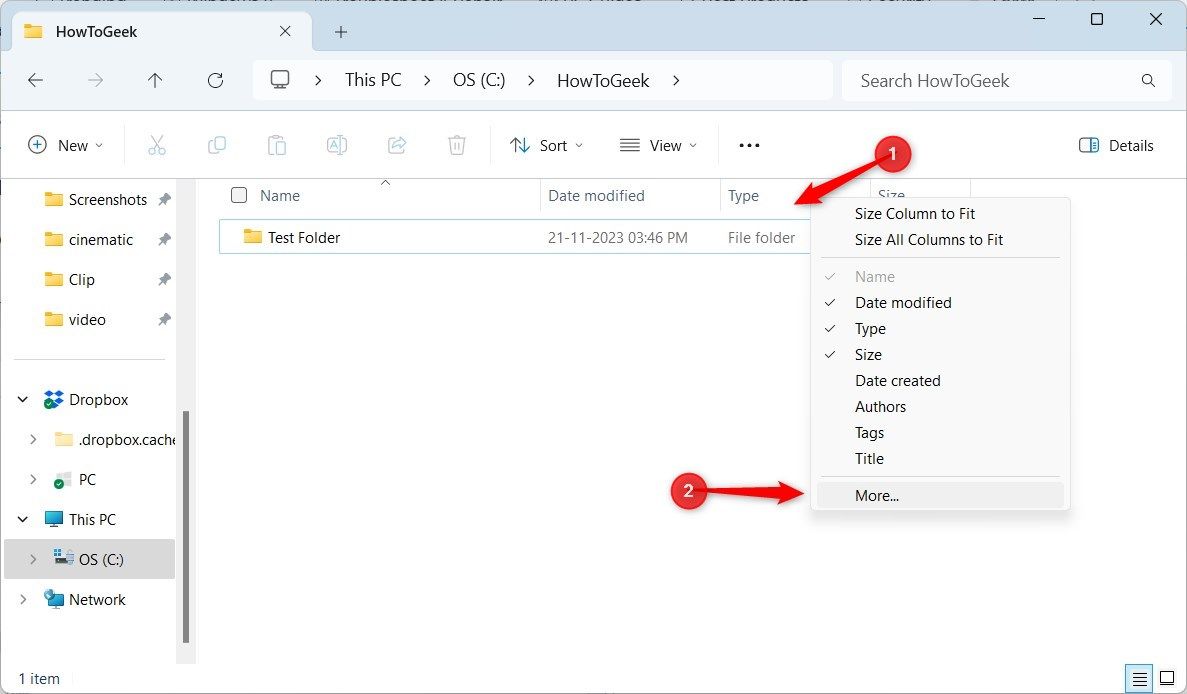Image resolution: width=1187 pixels, height=694 pixels.
Task: Refresh the HowToGeek folder
Action: 216,80
